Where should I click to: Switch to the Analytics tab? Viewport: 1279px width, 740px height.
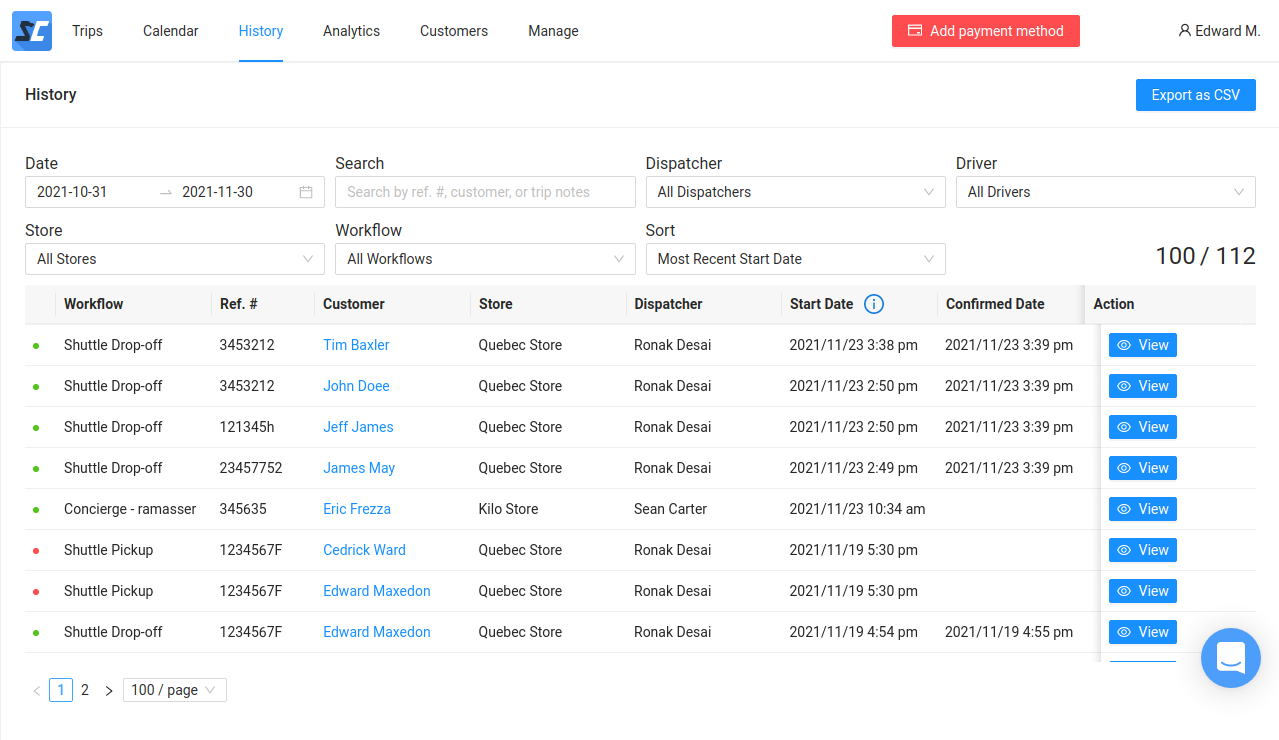(351, 31)
